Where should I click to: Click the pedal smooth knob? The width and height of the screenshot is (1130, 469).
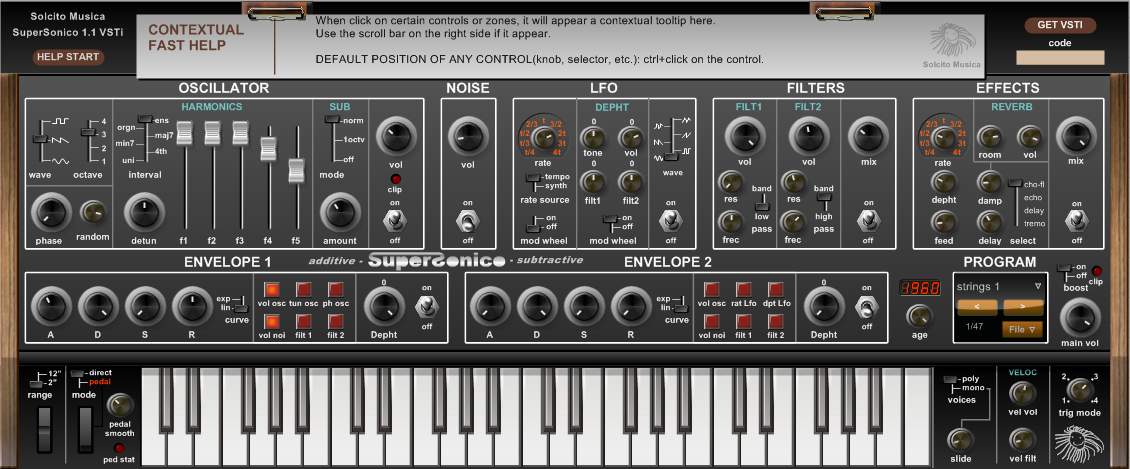pos(120,406)
